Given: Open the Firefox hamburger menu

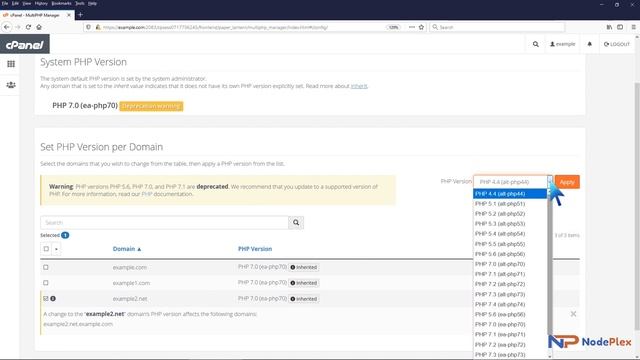Looking at the screenshot, I should [x=633, y=27].
